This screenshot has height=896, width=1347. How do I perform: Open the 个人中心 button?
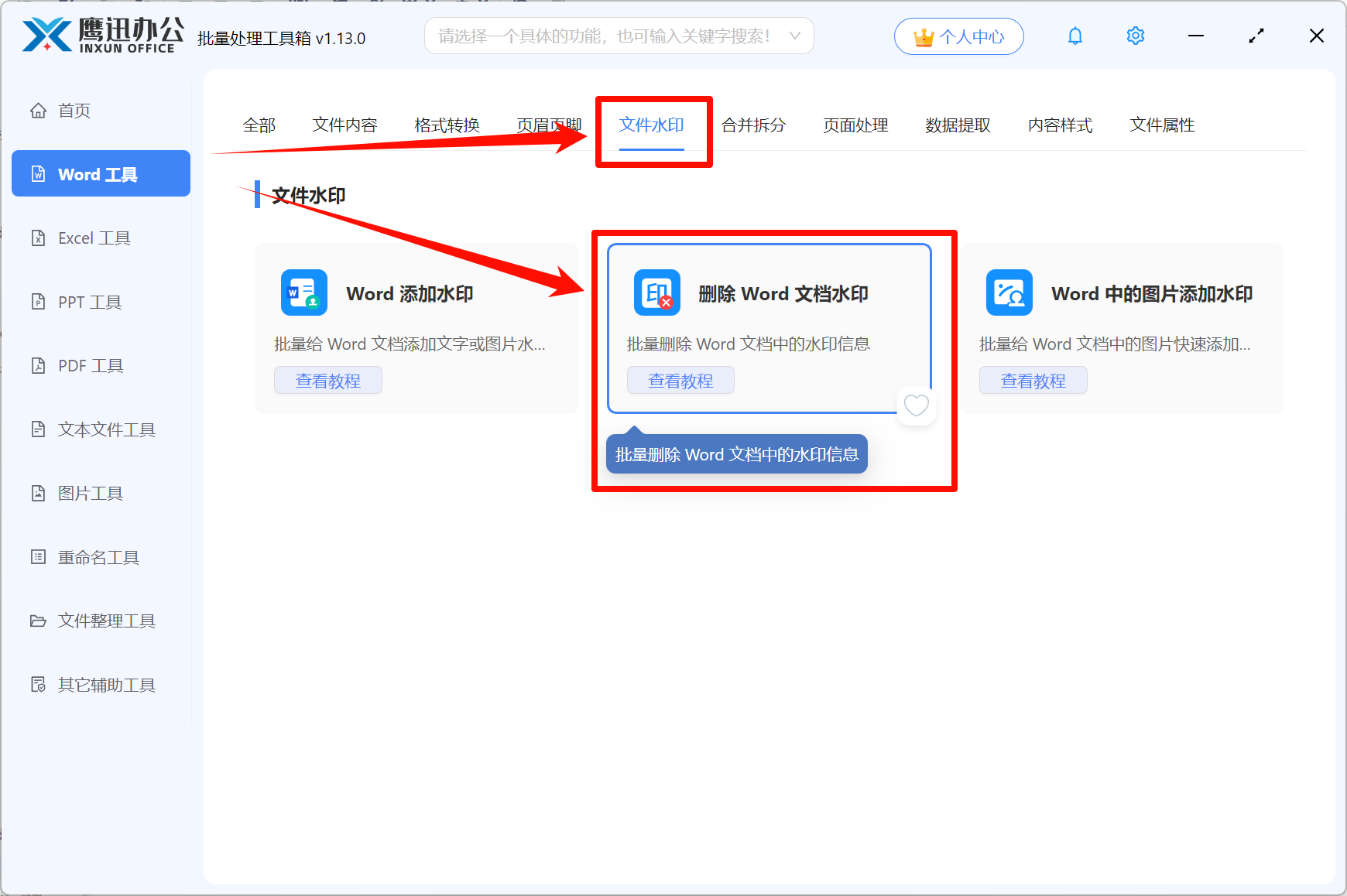[x=958, y=36]
